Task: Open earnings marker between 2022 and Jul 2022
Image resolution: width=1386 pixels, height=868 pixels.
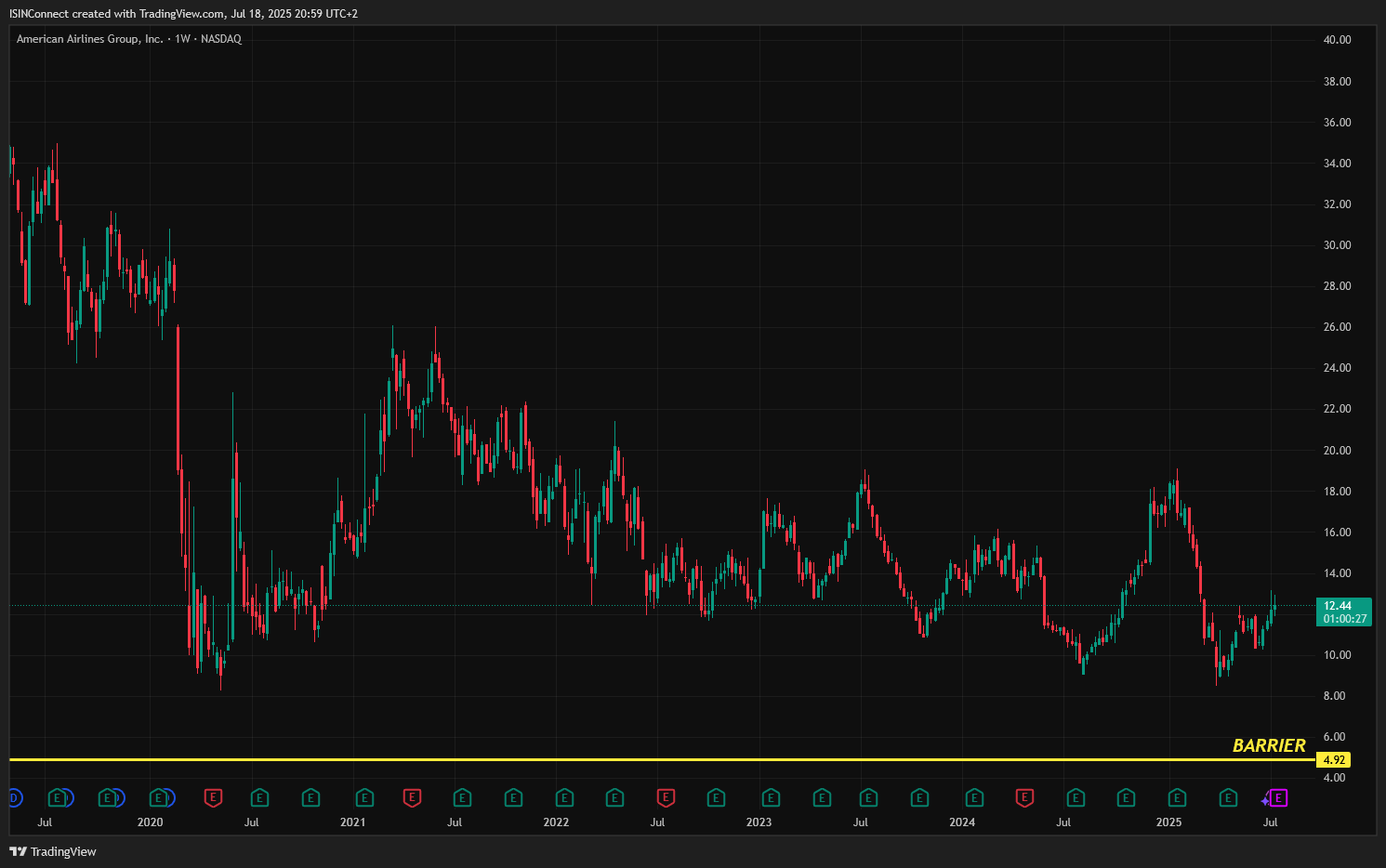Action: click(x=614, y=797)
